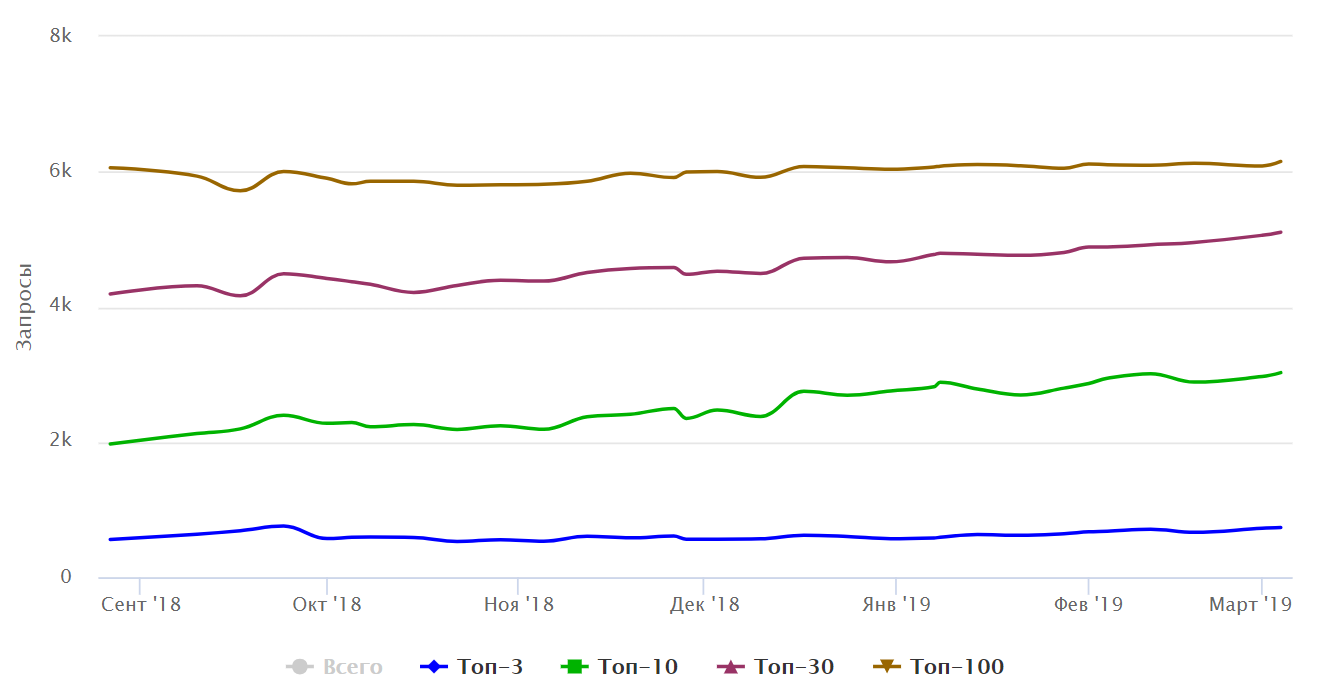Viewport: 1326px width, 686px height.
Task: Click the blue diamond marker icon for Топ-3
Action: [x=433, y=667]
